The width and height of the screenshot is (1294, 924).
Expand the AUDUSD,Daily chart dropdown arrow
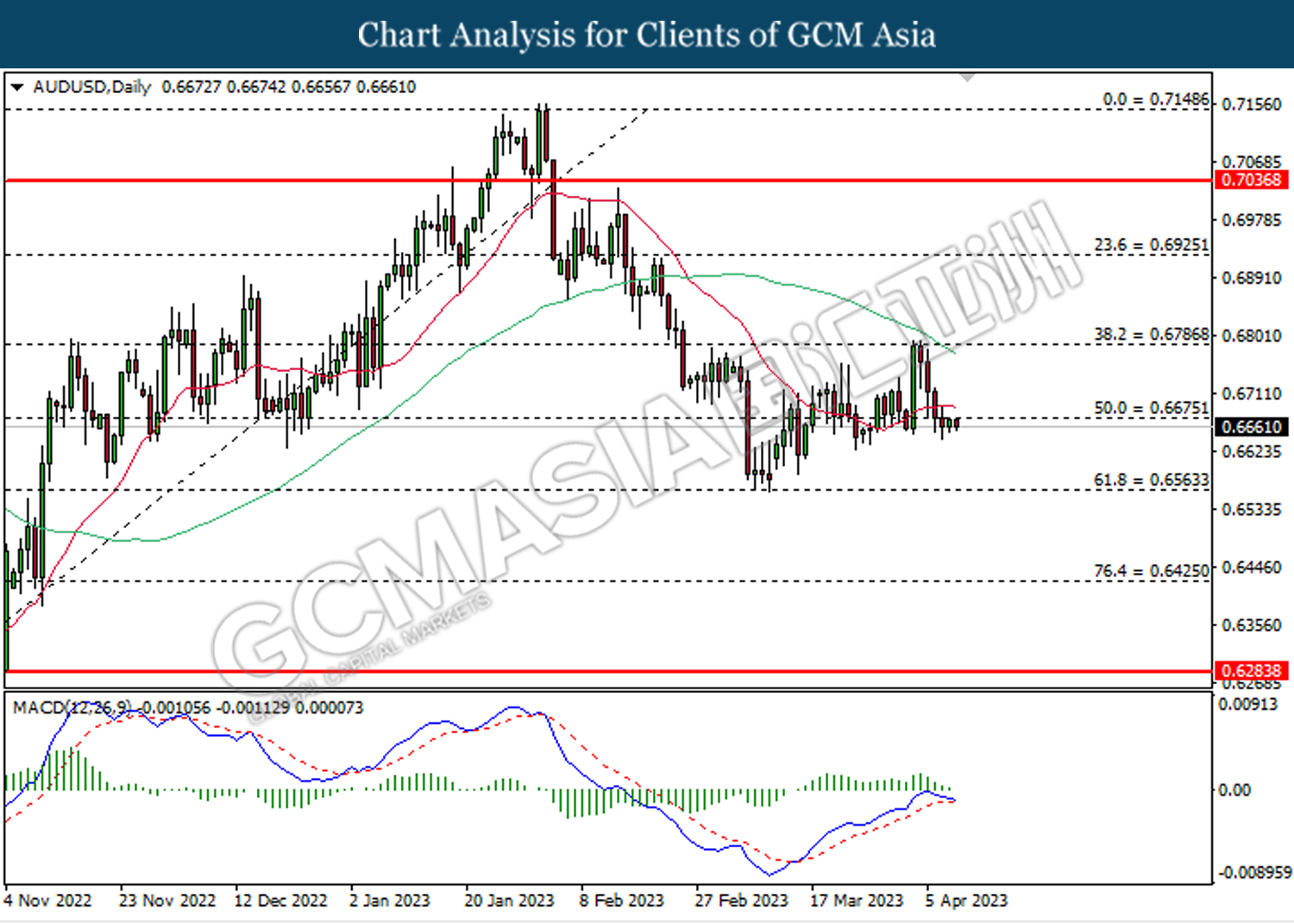tap(16, 87)
